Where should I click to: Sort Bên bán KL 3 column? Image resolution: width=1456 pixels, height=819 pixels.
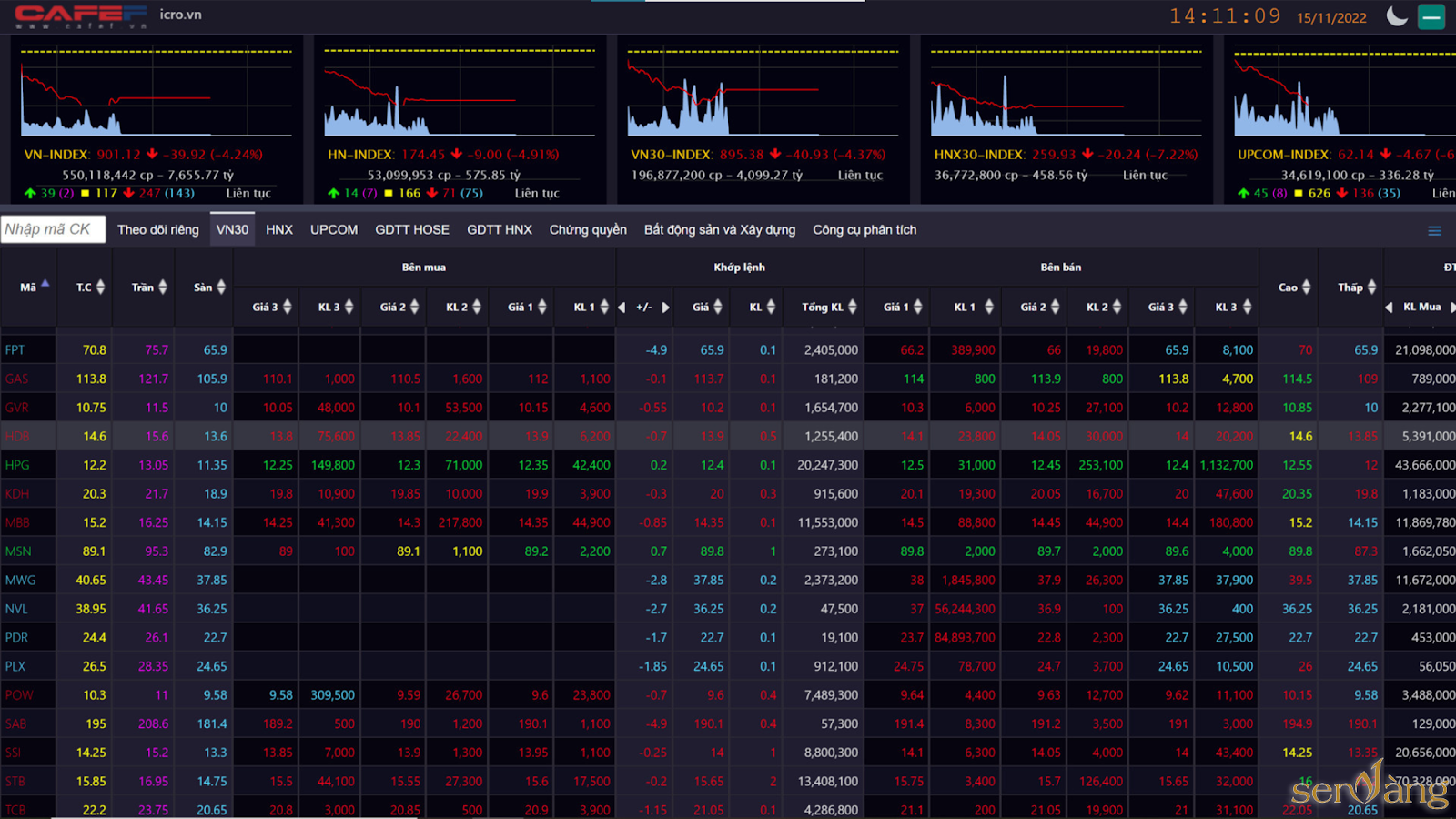1247,307
